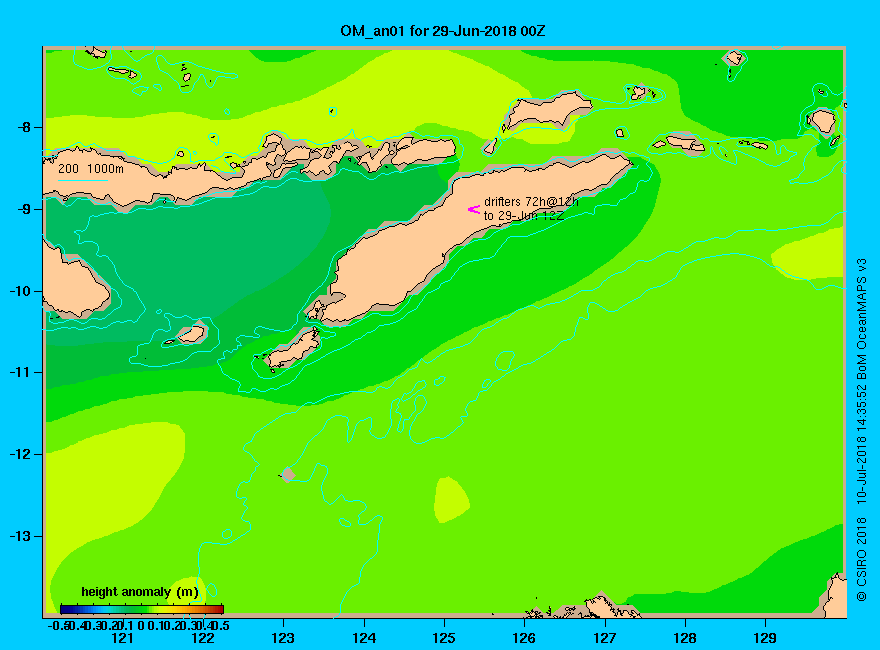Click the small isolated island near 123, -12
Screen dimensions: 880x650
[x=287, y=474]
